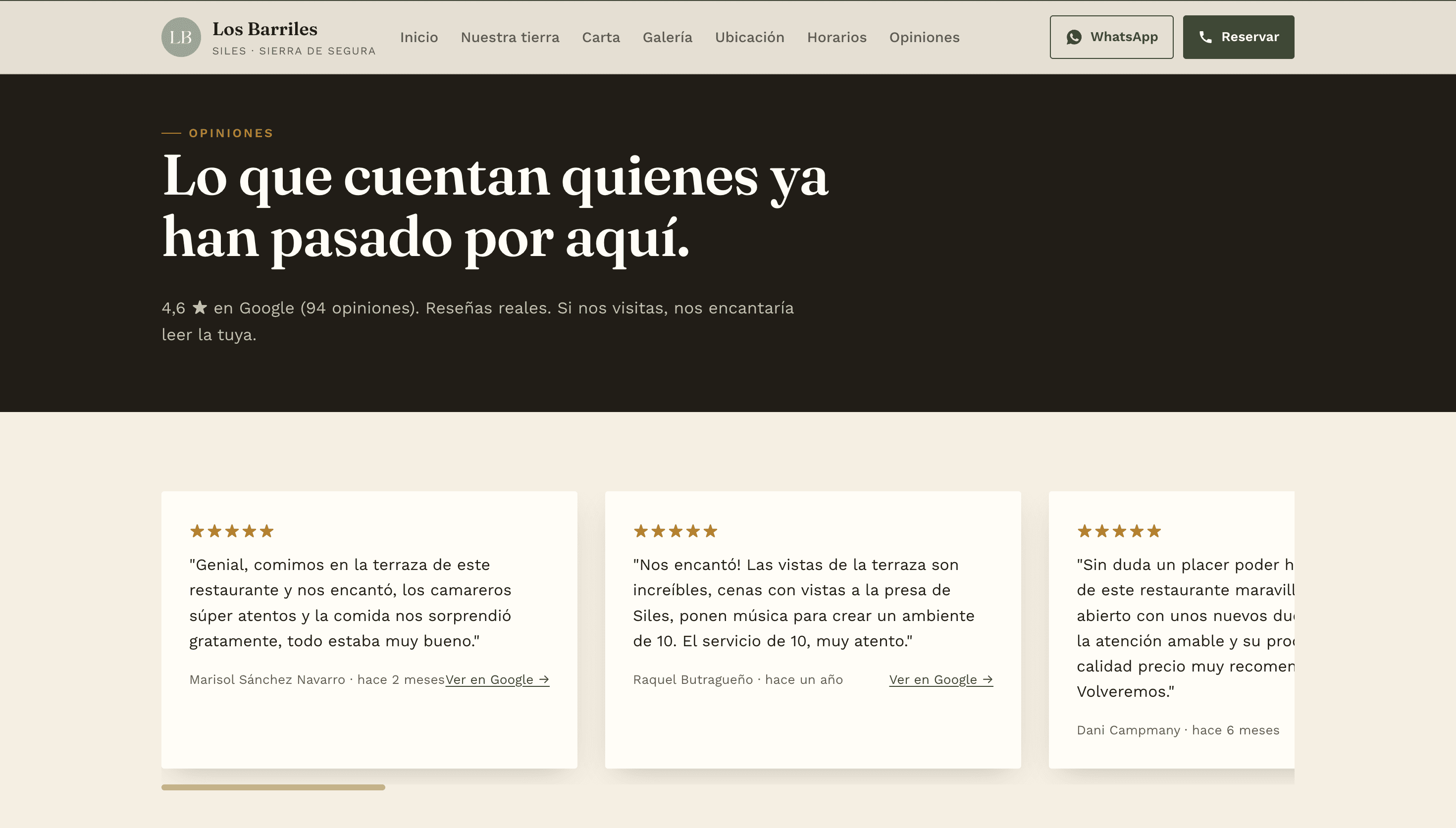Click the WhatsApp logo icon in header
This screenshot has height=828, width=1456.
pyautogui.click(x=1073, y=37)
